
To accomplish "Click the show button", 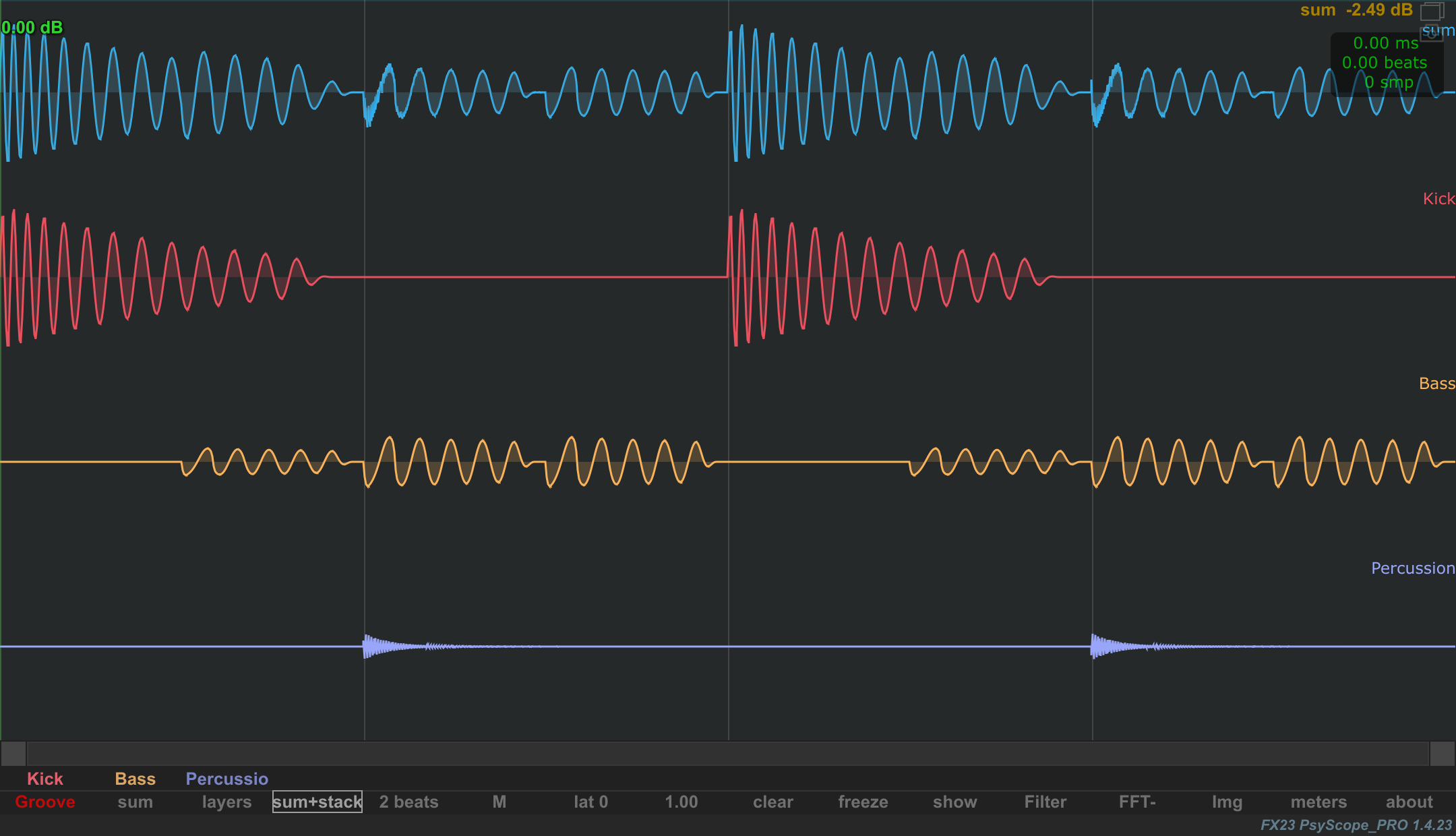I will [955, 802].
